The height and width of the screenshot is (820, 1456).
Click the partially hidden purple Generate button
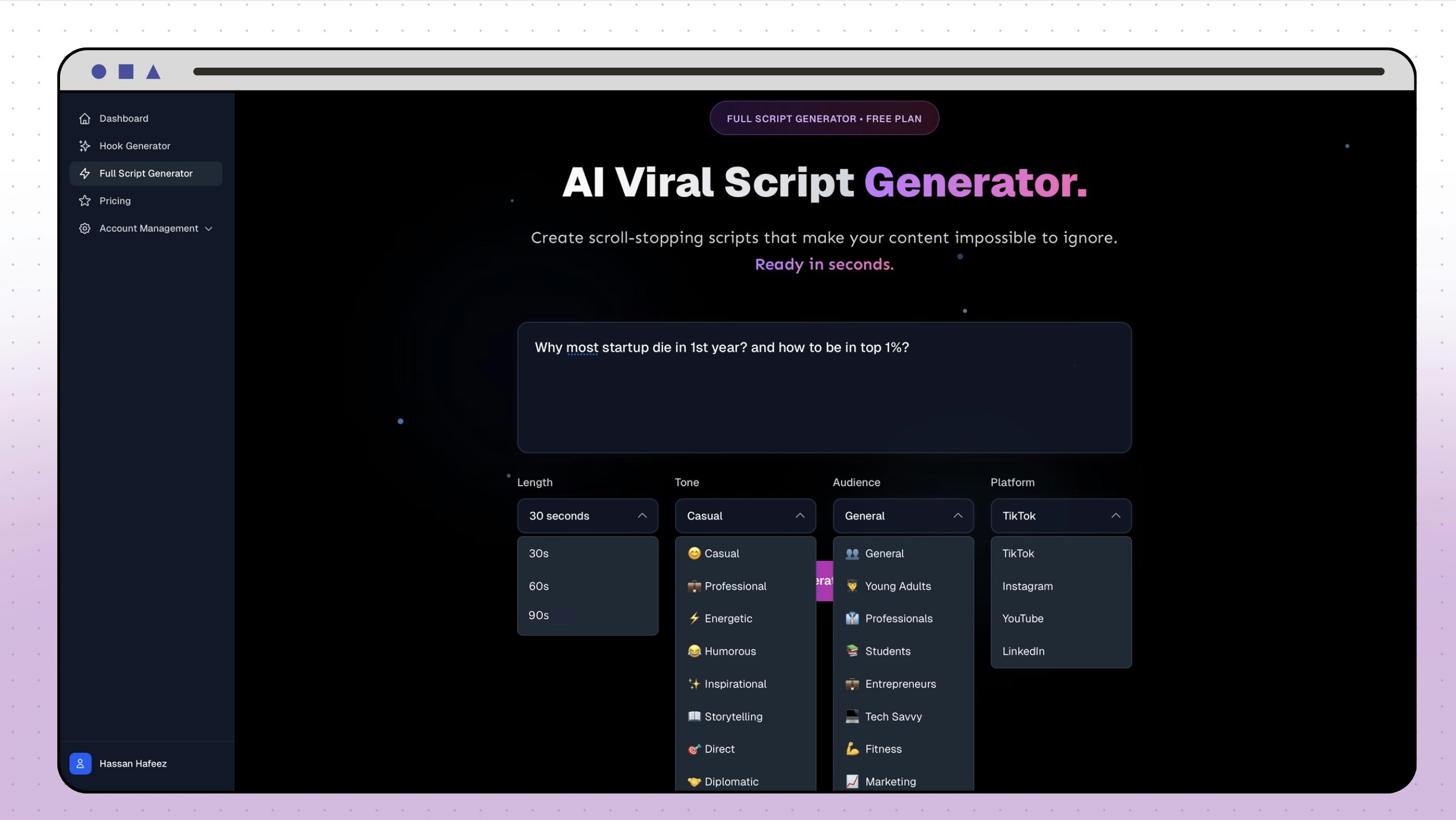[x=824, y=581]
